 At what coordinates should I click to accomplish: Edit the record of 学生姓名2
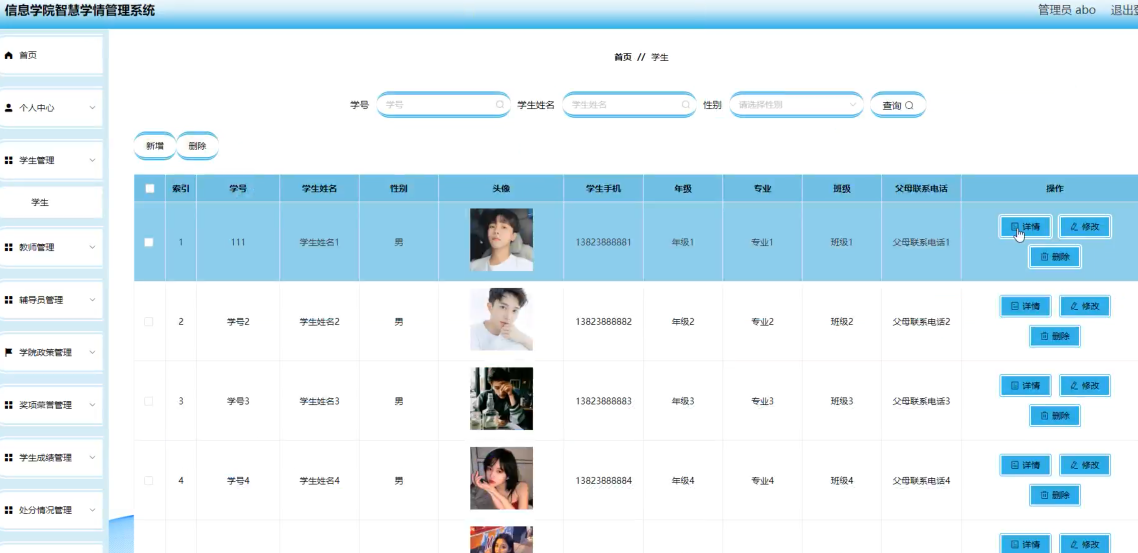pos(1084,306)
